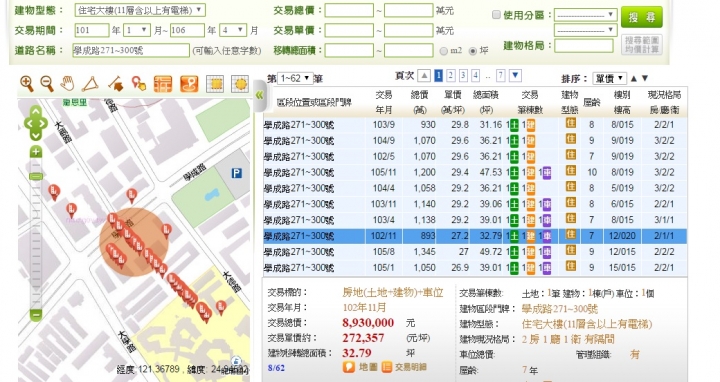Open the end month dropdown showing 4

(x=233, y=30)
